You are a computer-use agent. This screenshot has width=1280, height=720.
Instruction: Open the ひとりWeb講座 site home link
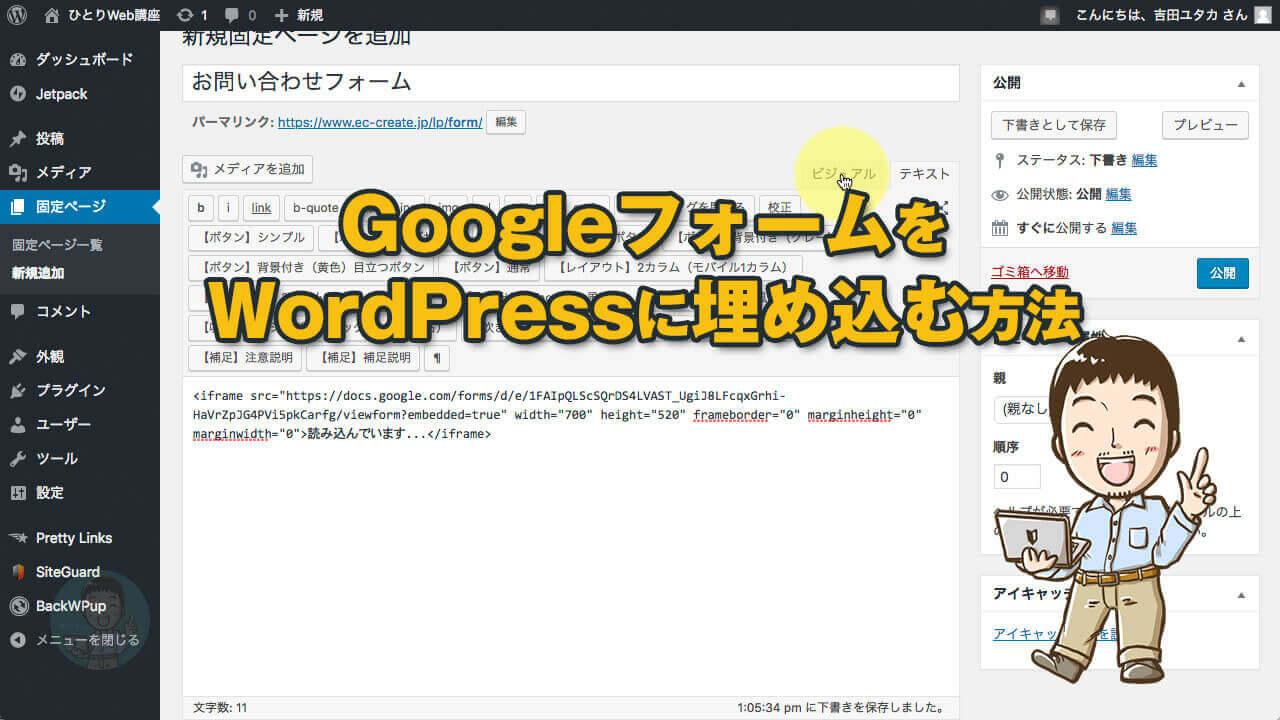103,15
